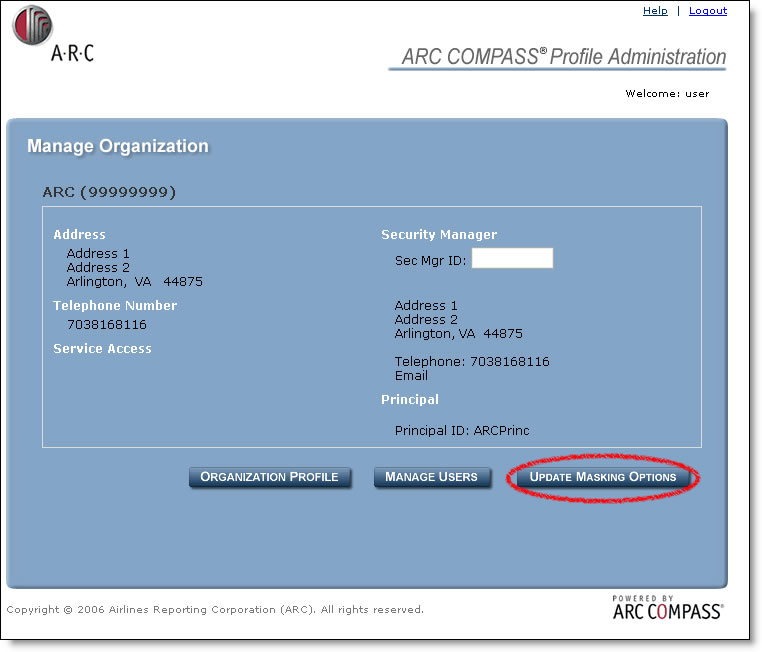
Task: Click the Principal section header
Action: click(x=410, y=400)
